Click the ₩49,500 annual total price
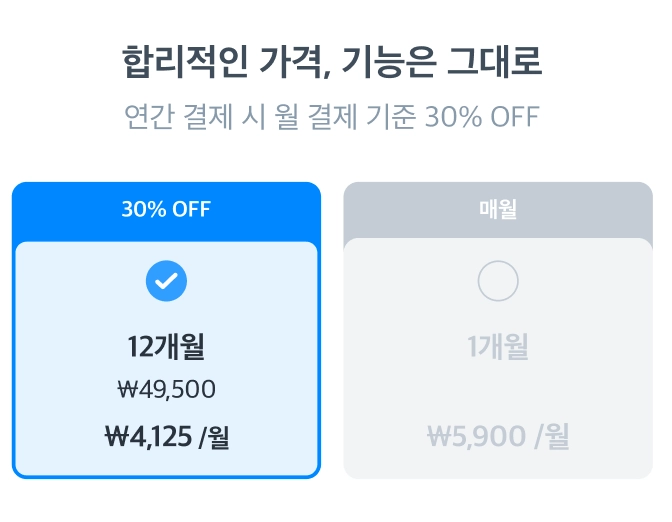Image resolution: width=672 pixels, height=522 pixels. [166, 390]
